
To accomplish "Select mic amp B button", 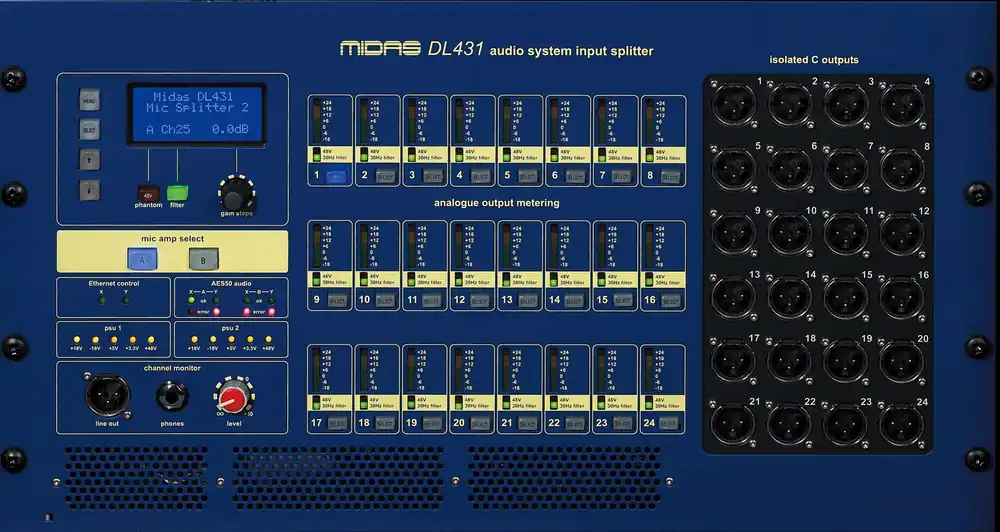I will pyautogui.click(x=203, y=260).
